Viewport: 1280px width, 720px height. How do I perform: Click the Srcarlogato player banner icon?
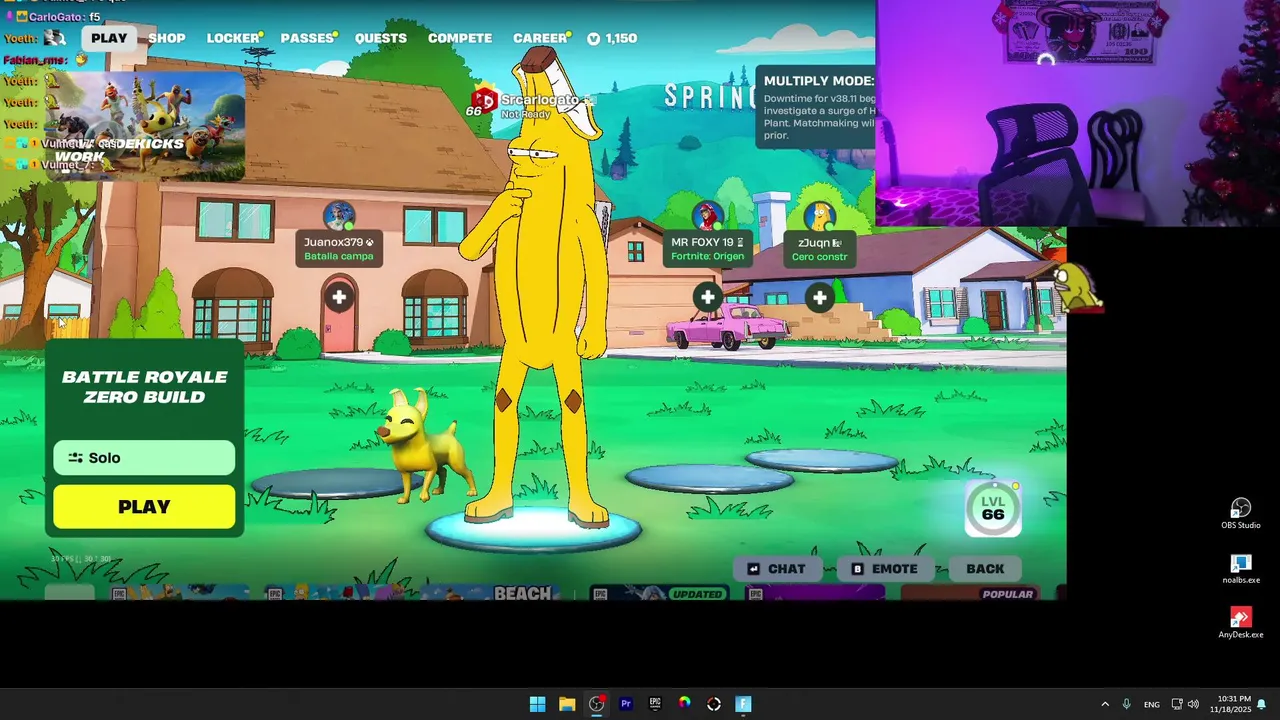click(x=484, y=99)
